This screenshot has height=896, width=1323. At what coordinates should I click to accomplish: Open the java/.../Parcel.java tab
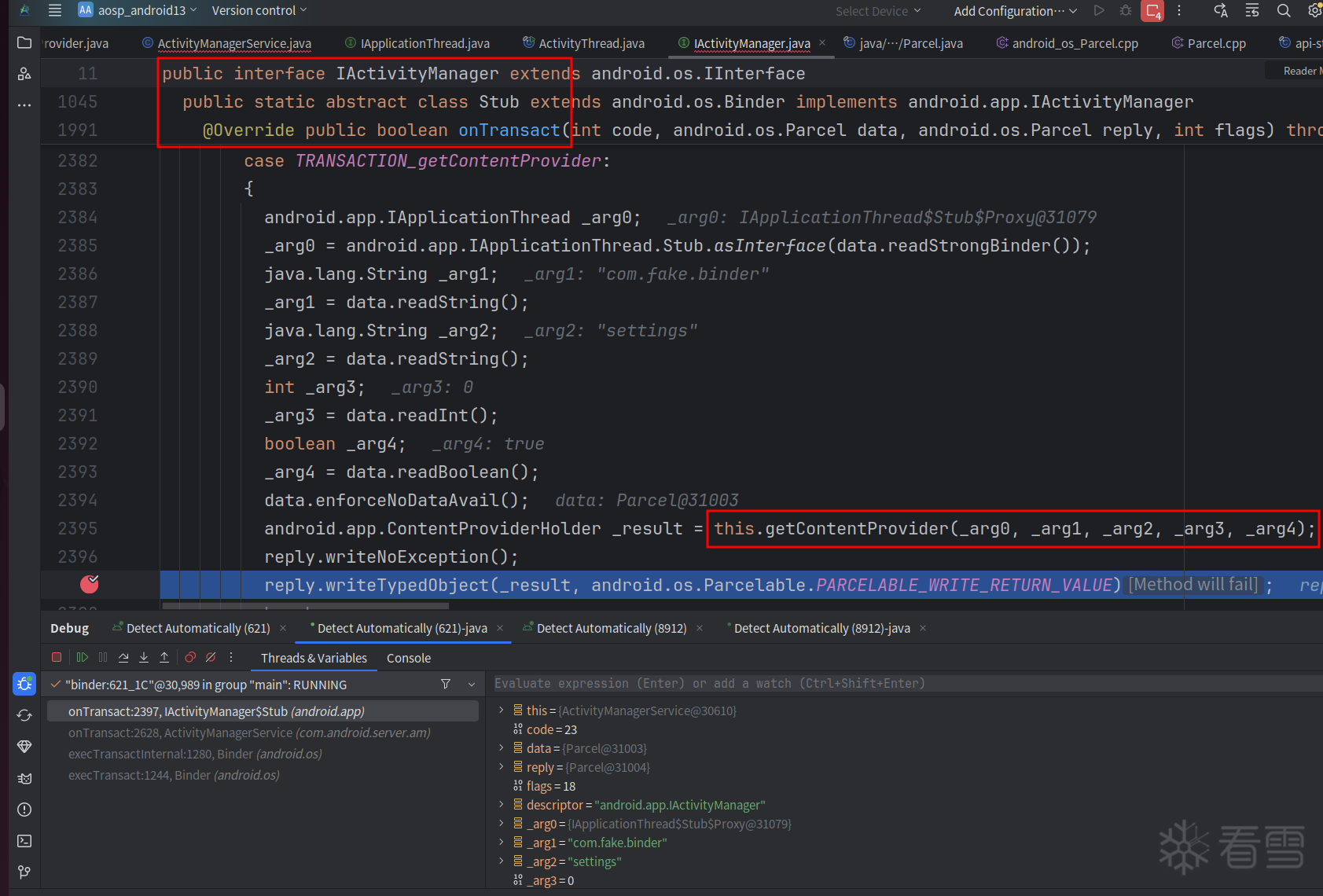point(903,43)
